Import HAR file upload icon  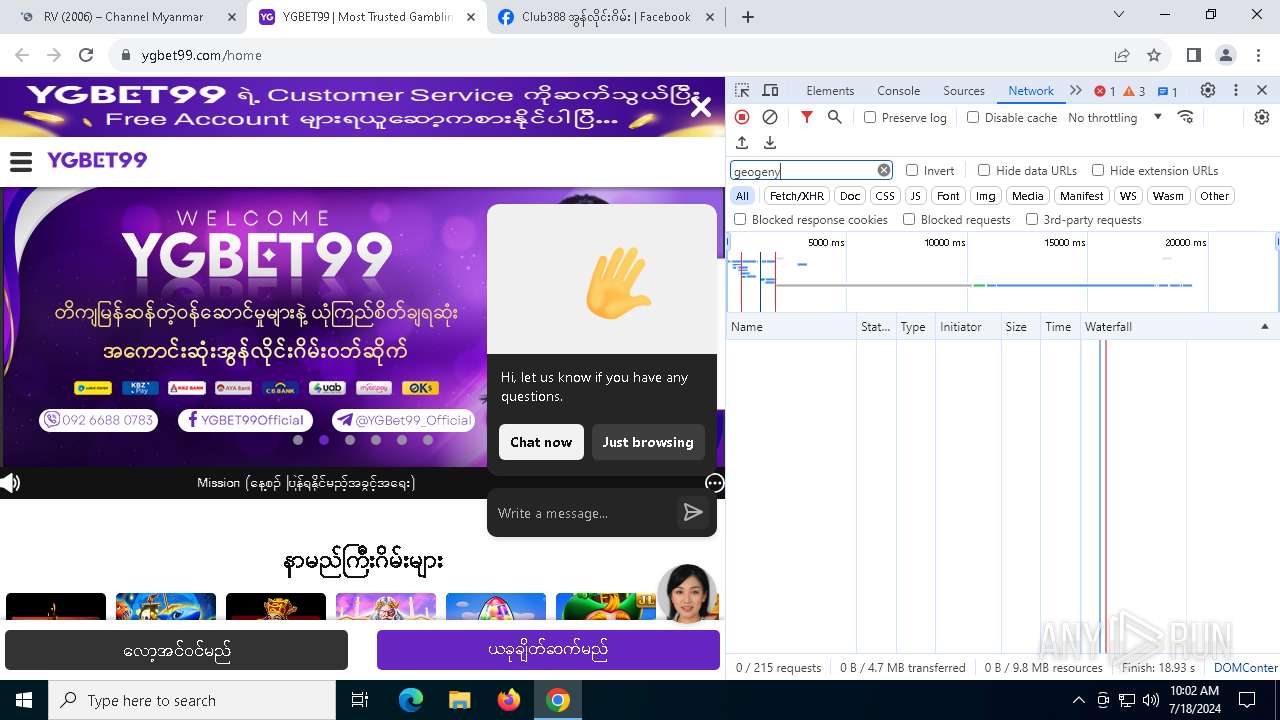(742, 143)
